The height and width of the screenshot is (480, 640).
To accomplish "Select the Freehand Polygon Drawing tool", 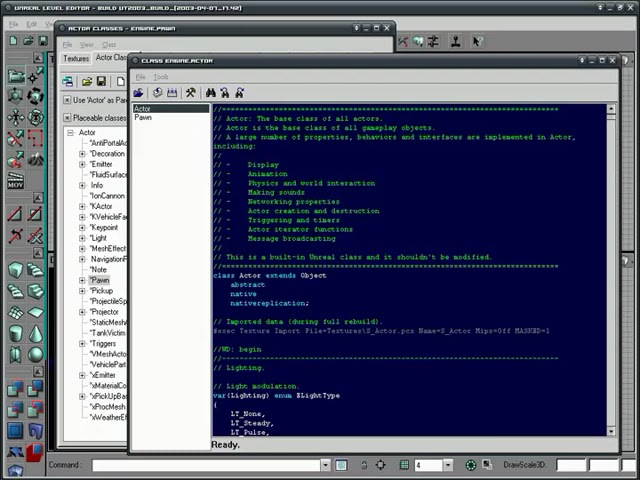I will [36, 138].
